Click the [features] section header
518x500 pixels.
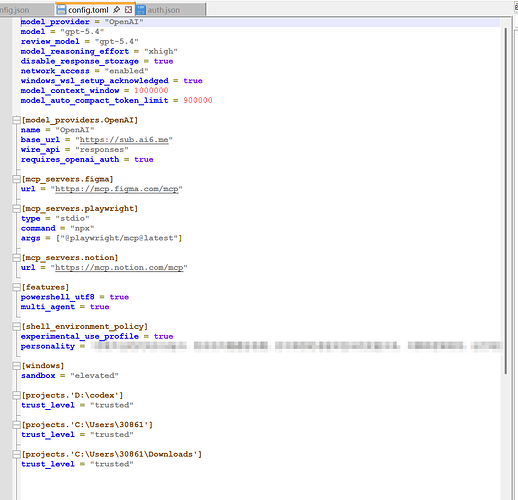point(45,287)
